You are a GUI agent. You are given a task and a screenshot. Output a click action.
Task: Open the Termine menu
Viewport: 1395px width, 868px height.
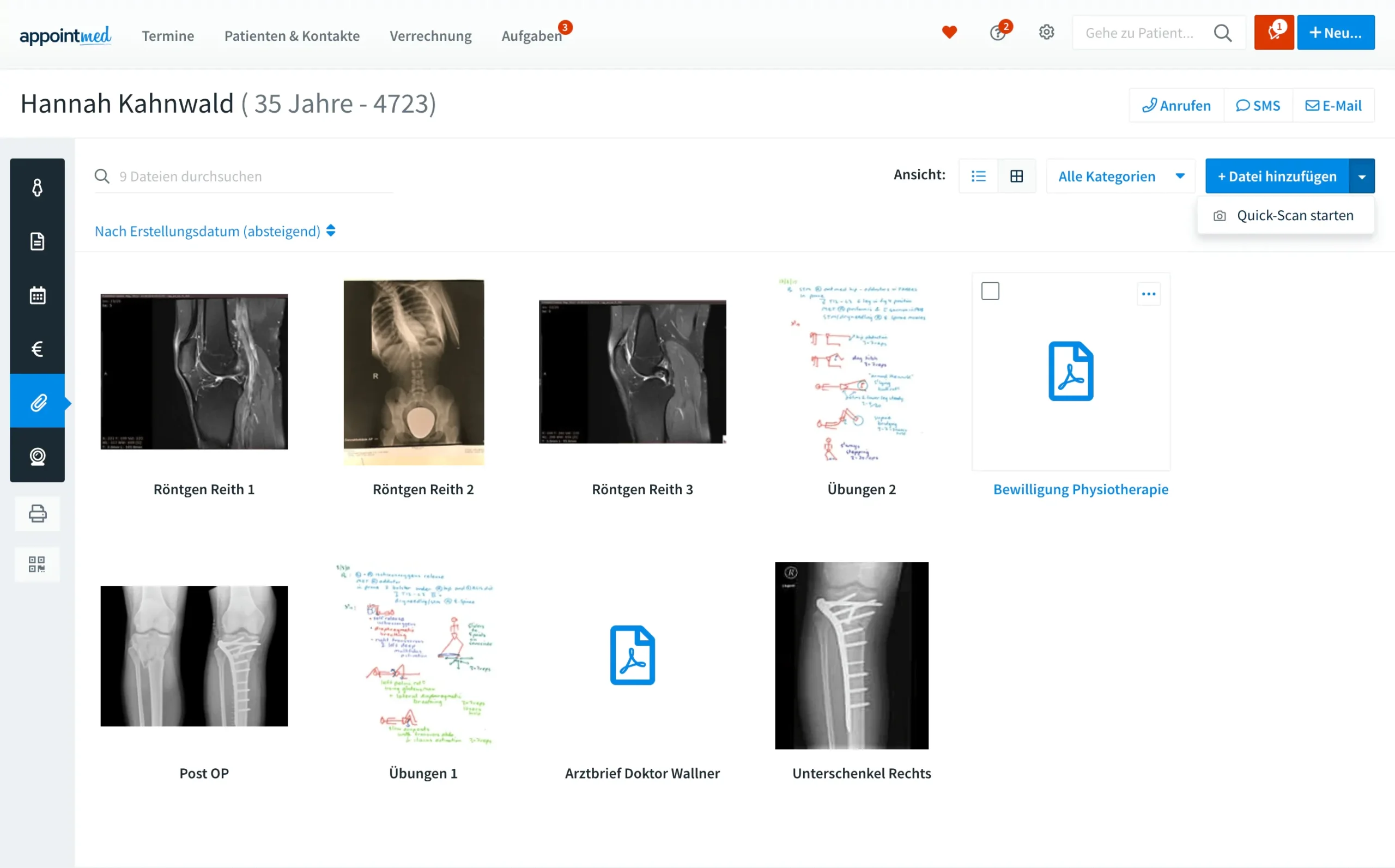tap(168, 35)
